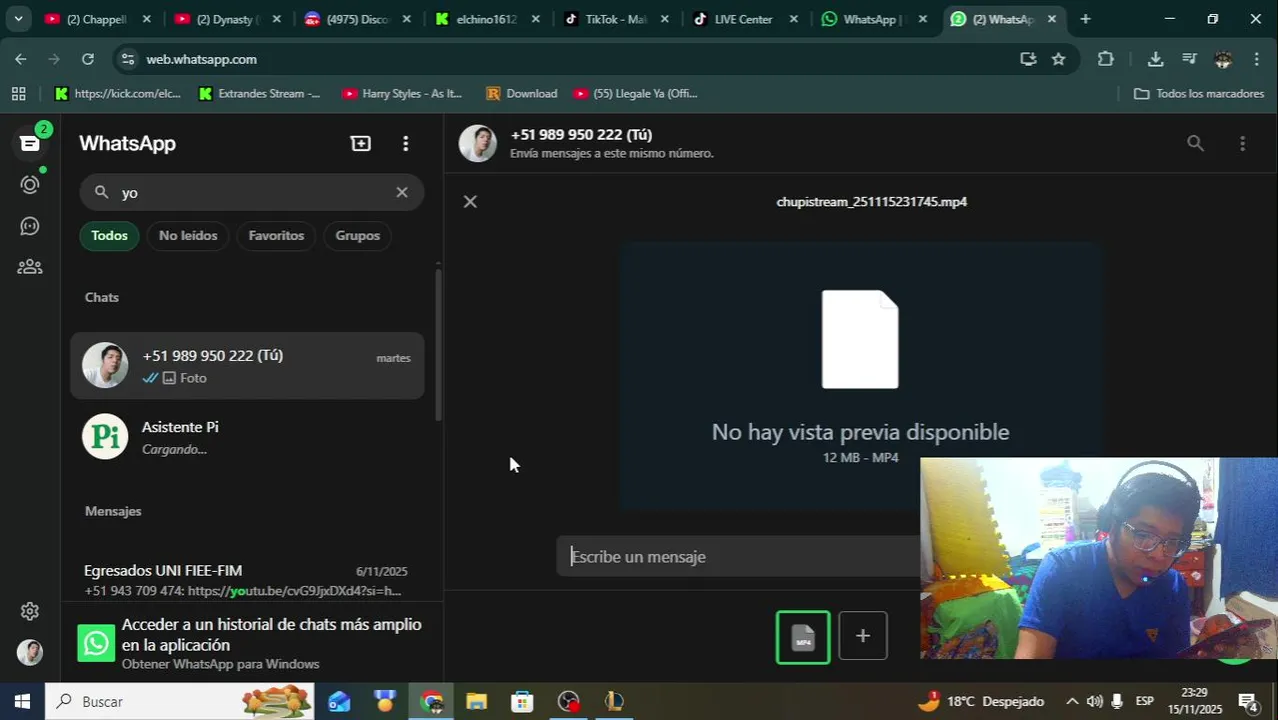This screenshot has height=720, width=1278.
Task: Open own profile picture in sidebar
Action: pos(30,652)
